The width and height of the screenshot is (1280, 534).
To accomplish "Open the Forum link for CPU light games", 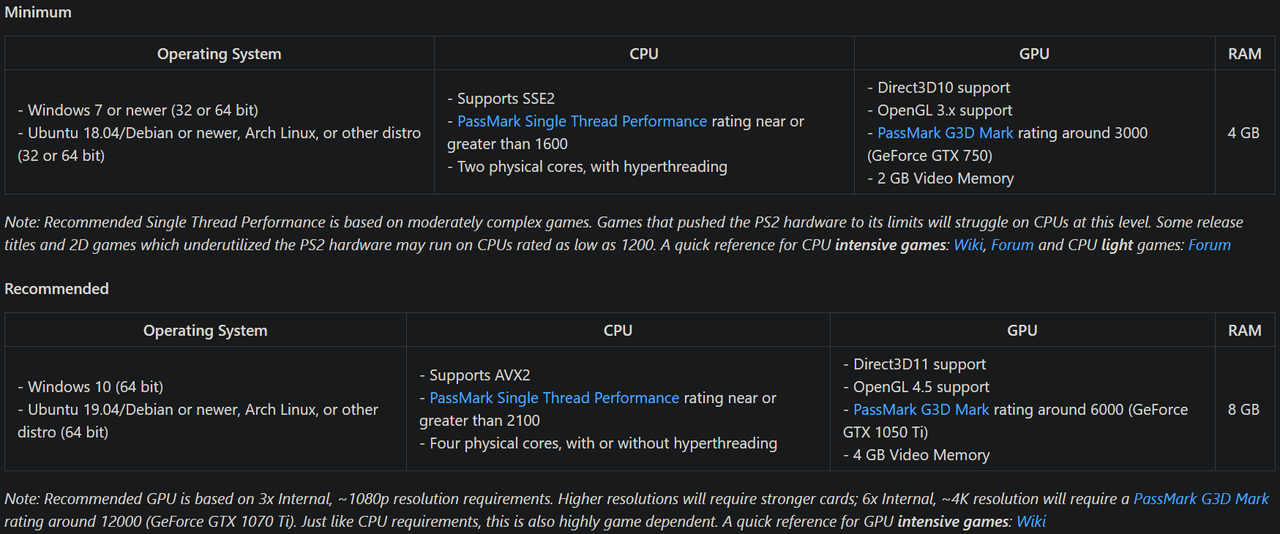I will click(x=1209, y=245).
